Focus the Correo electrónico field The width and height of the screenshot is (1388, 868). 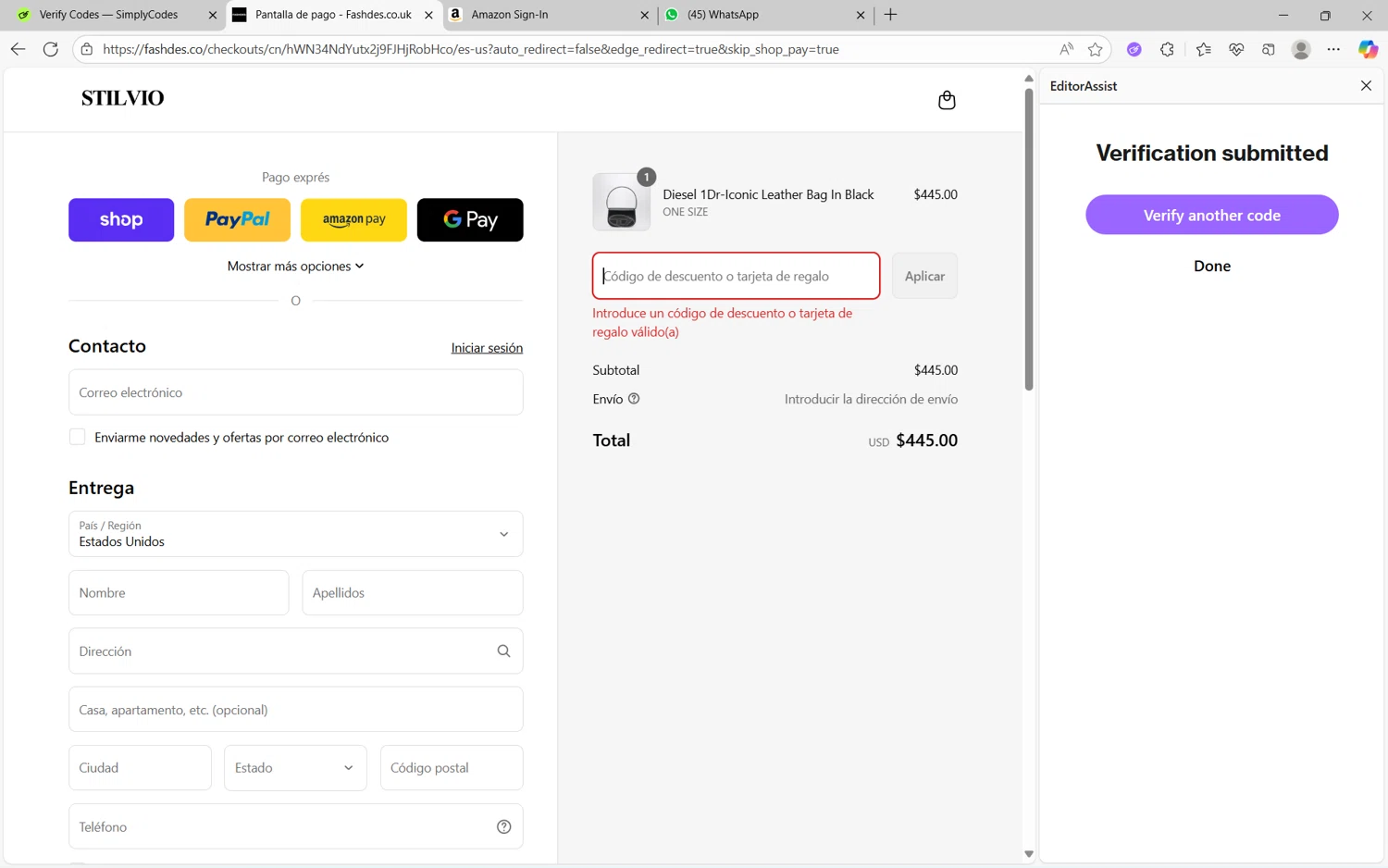295,392
